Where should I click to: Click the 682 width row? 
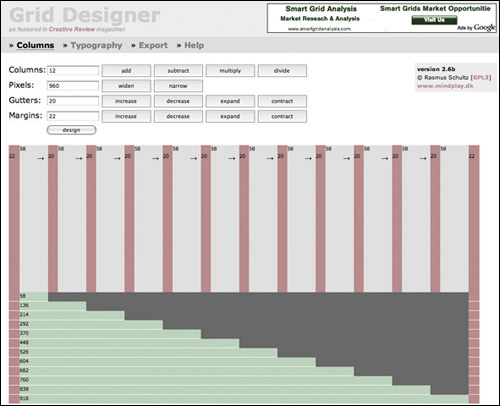click(x=187, y=371)
